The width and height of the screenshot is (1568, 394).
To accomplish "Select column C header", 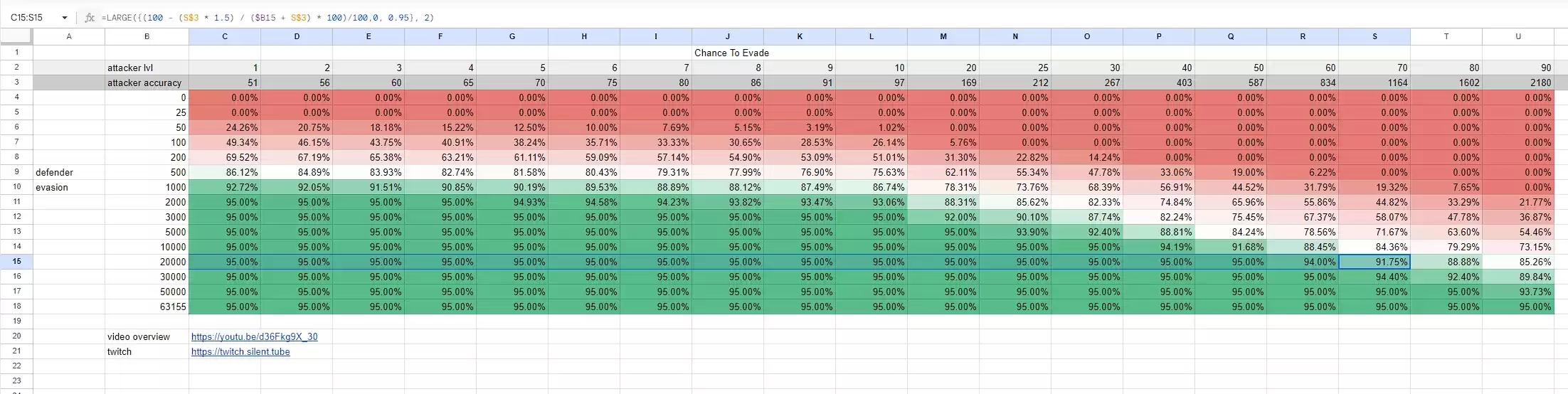I will coord(225,36).
